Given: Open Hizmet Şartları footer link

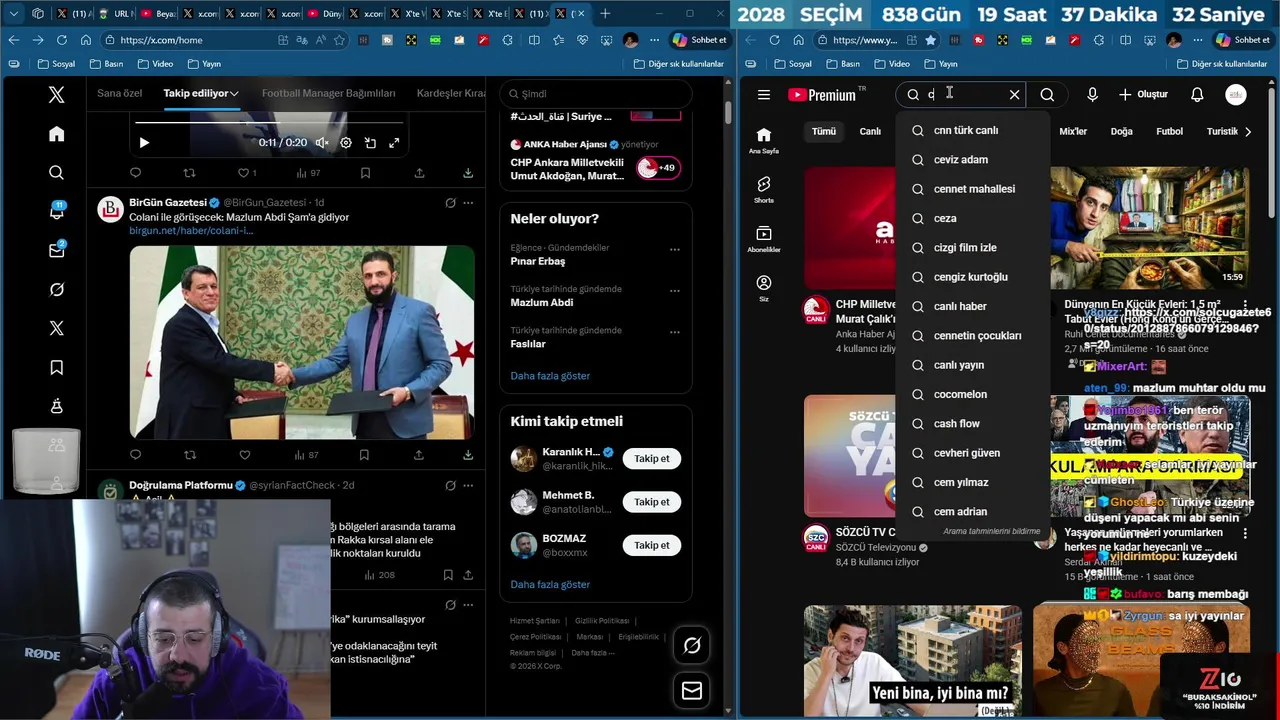Looking at the screenshot, I should (x=535, y=621).
